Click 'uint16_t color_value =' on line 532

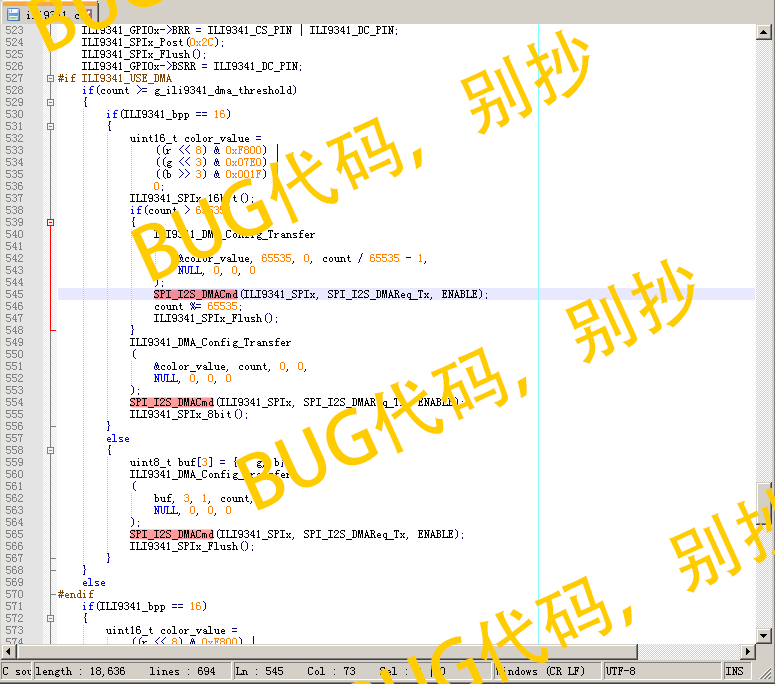pyautogui.click(x=196, y=138)
